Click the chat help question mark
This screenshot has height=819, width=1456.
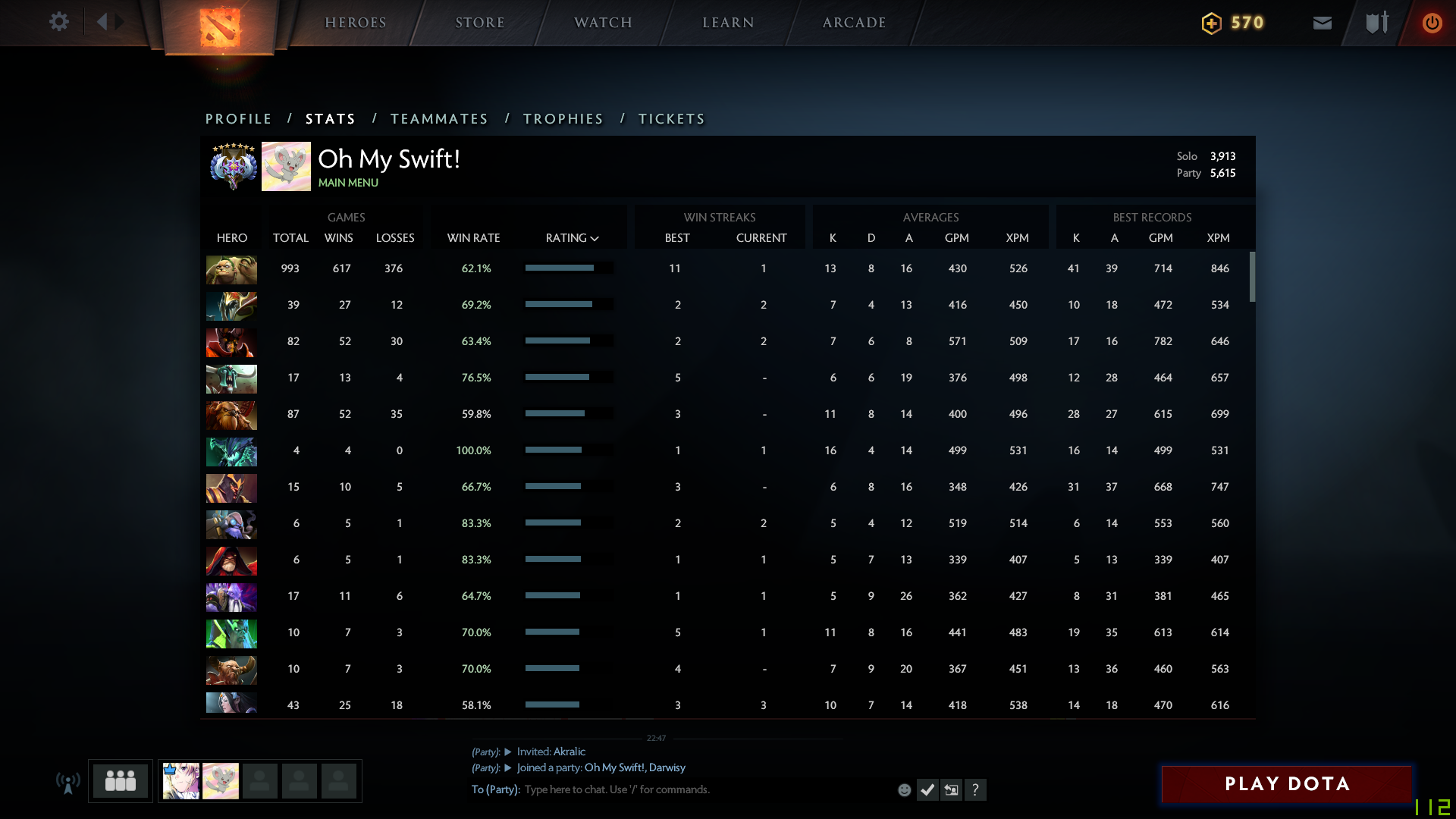(975, 790)
